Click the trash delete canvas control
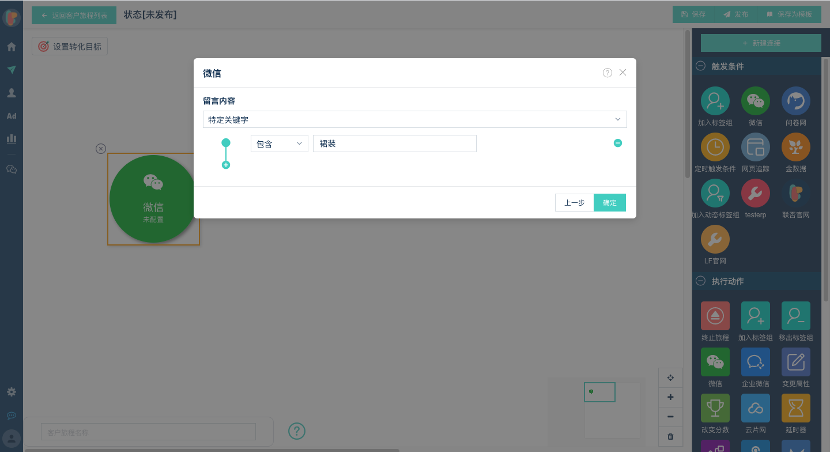Image resolution: width=830 pixels, height=452 pixels. (670, 437)
